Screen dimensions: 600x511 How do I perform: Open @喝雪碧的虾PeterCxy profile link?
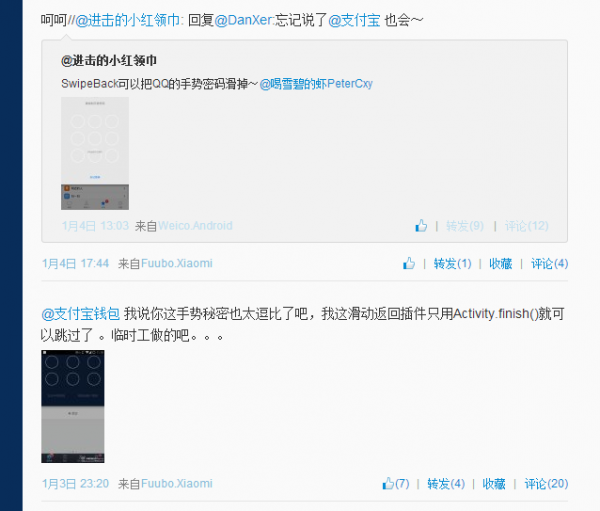point(316,83)
